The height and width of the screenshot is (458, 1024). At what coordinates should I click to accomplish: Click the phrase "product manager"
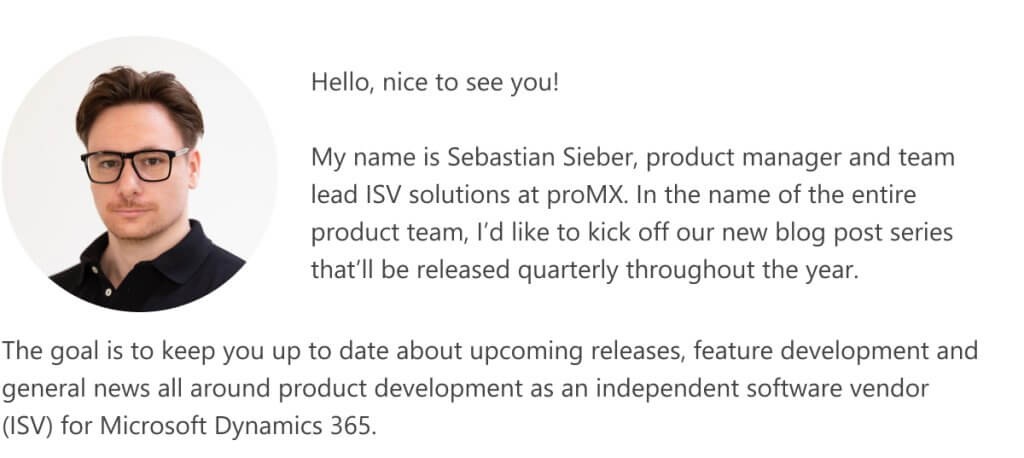click(736, 159)
